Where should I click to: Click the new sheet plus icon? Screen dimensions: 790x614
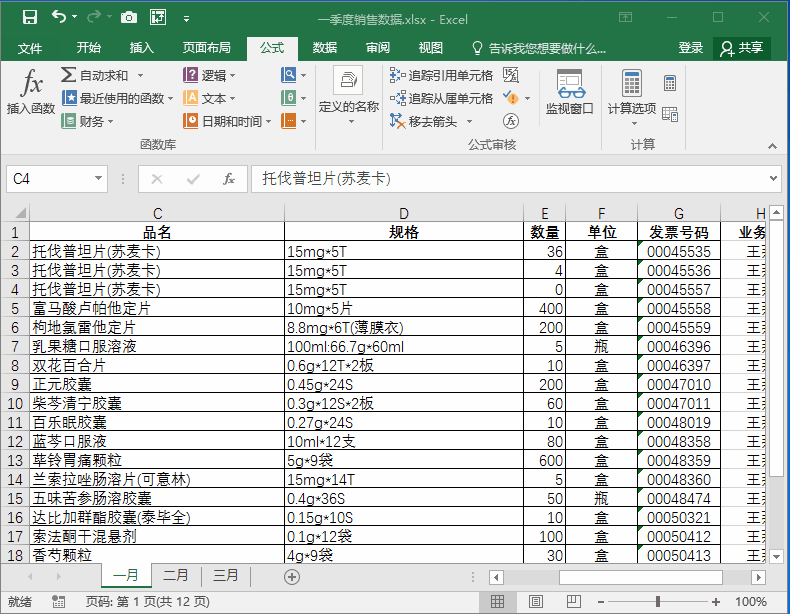click(x=292, y=577)
